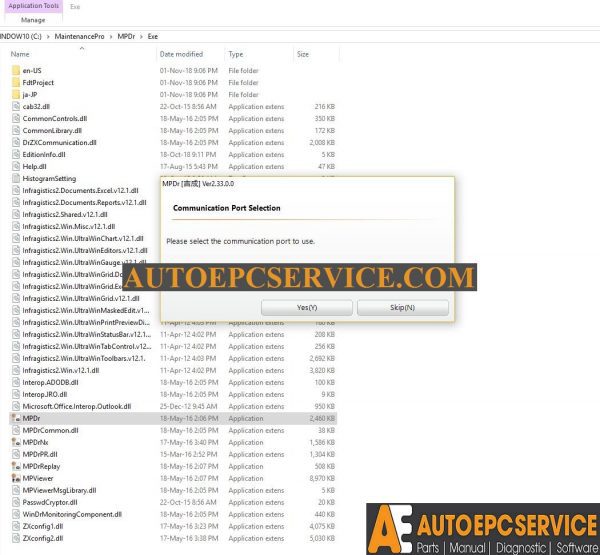Click the MPDrNx application icon
Image resolution: width=600 pixels, height=555 pixels.
point(16,442)
